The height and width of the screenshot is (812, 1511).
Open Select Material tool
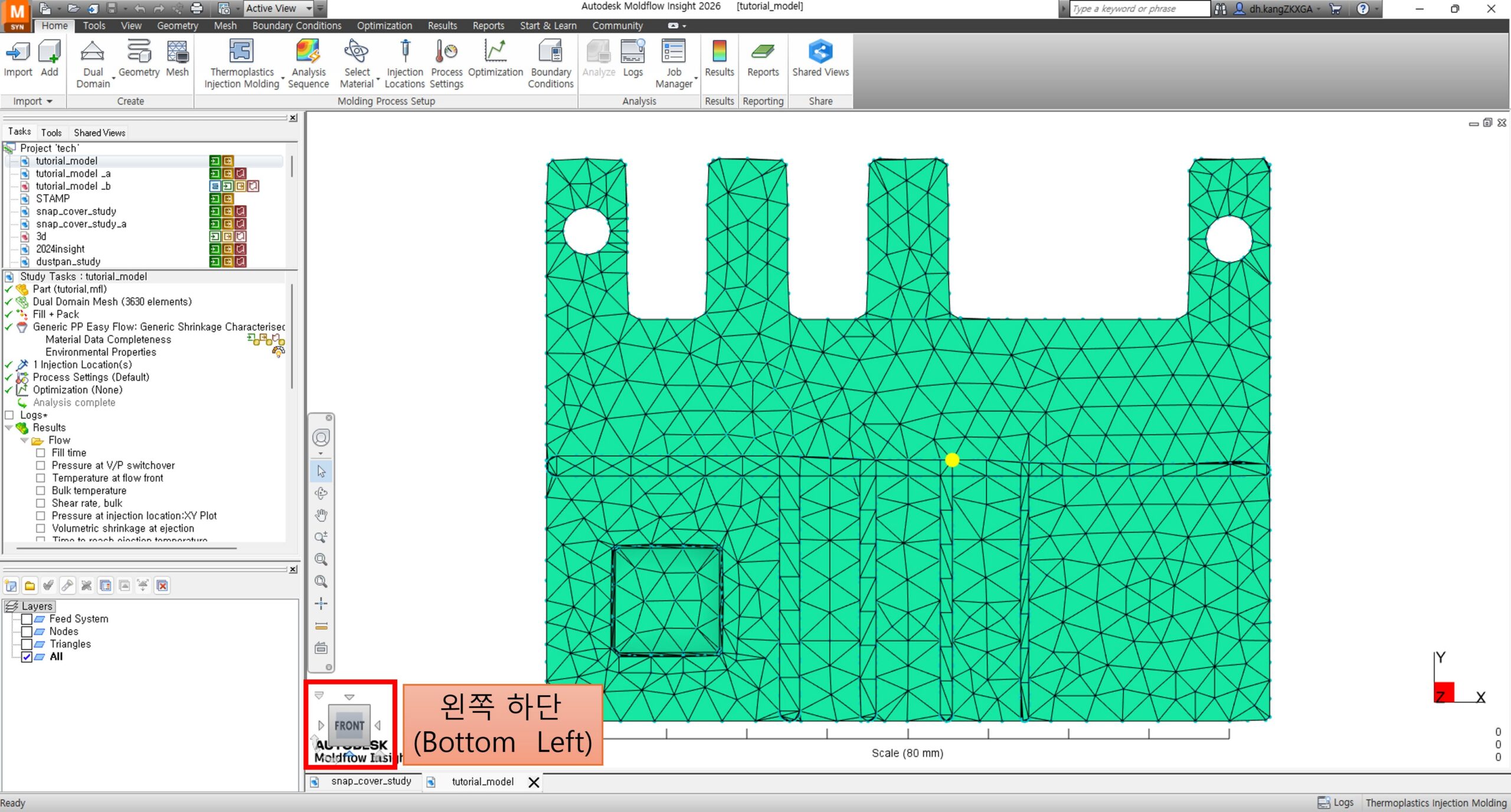tap(357, 64)
